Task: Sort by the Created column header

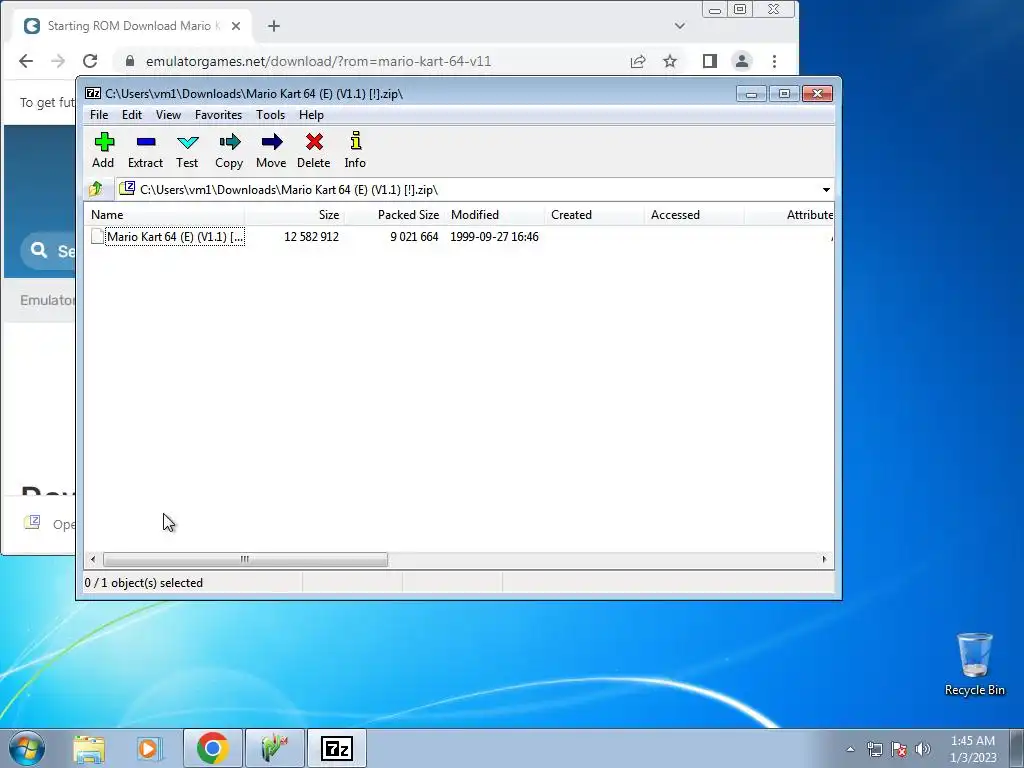Action: pyautogui.click(x=594, y=215)
